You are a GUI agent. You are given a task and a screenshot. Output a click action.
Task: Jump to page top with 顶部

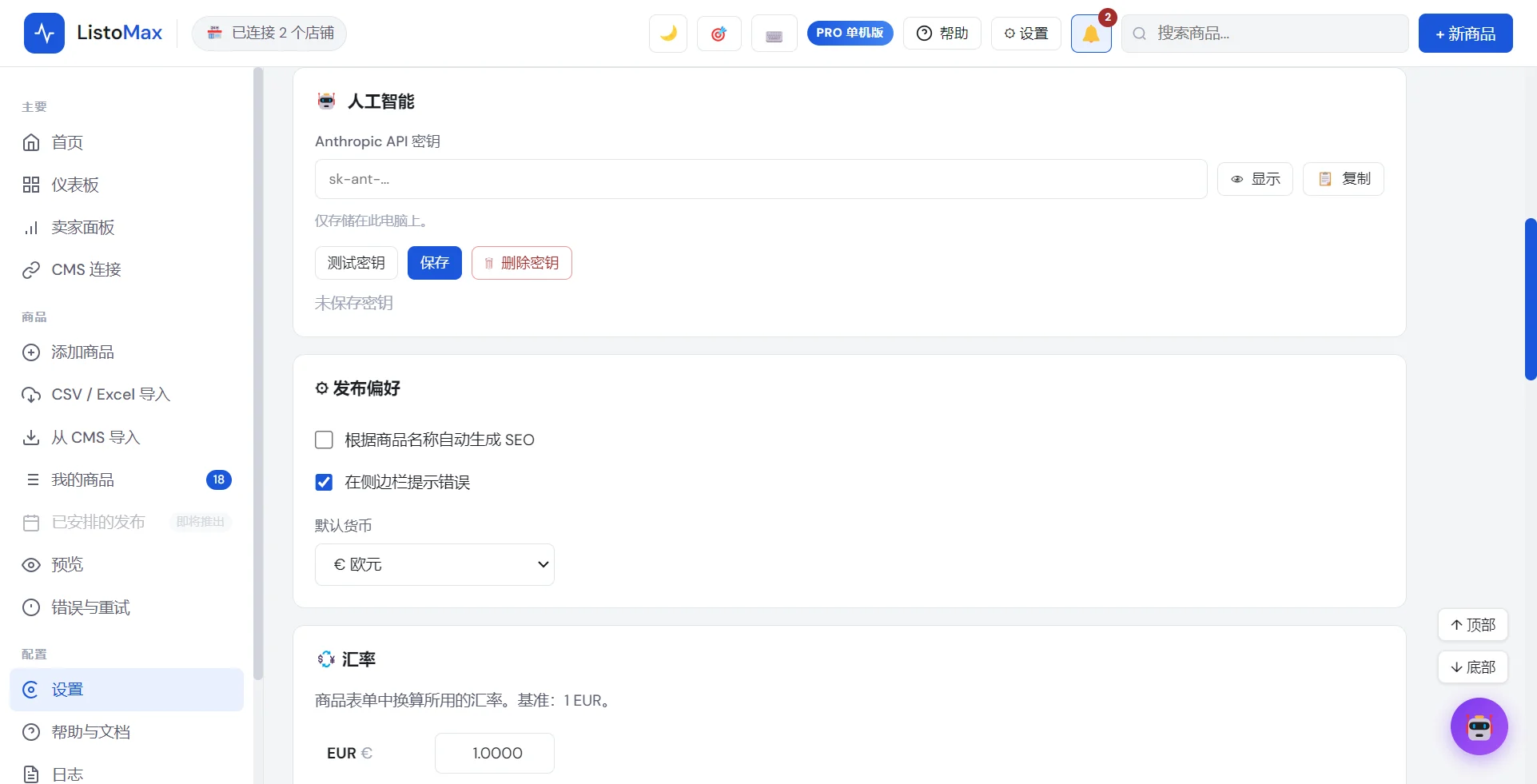[1473, 625]
